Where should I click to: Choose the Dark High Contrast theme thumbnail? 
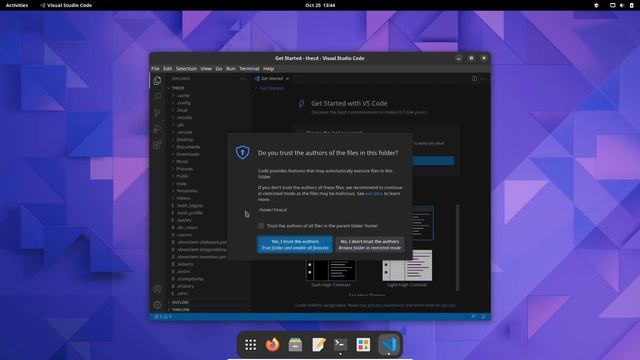[x=331, y=269]
